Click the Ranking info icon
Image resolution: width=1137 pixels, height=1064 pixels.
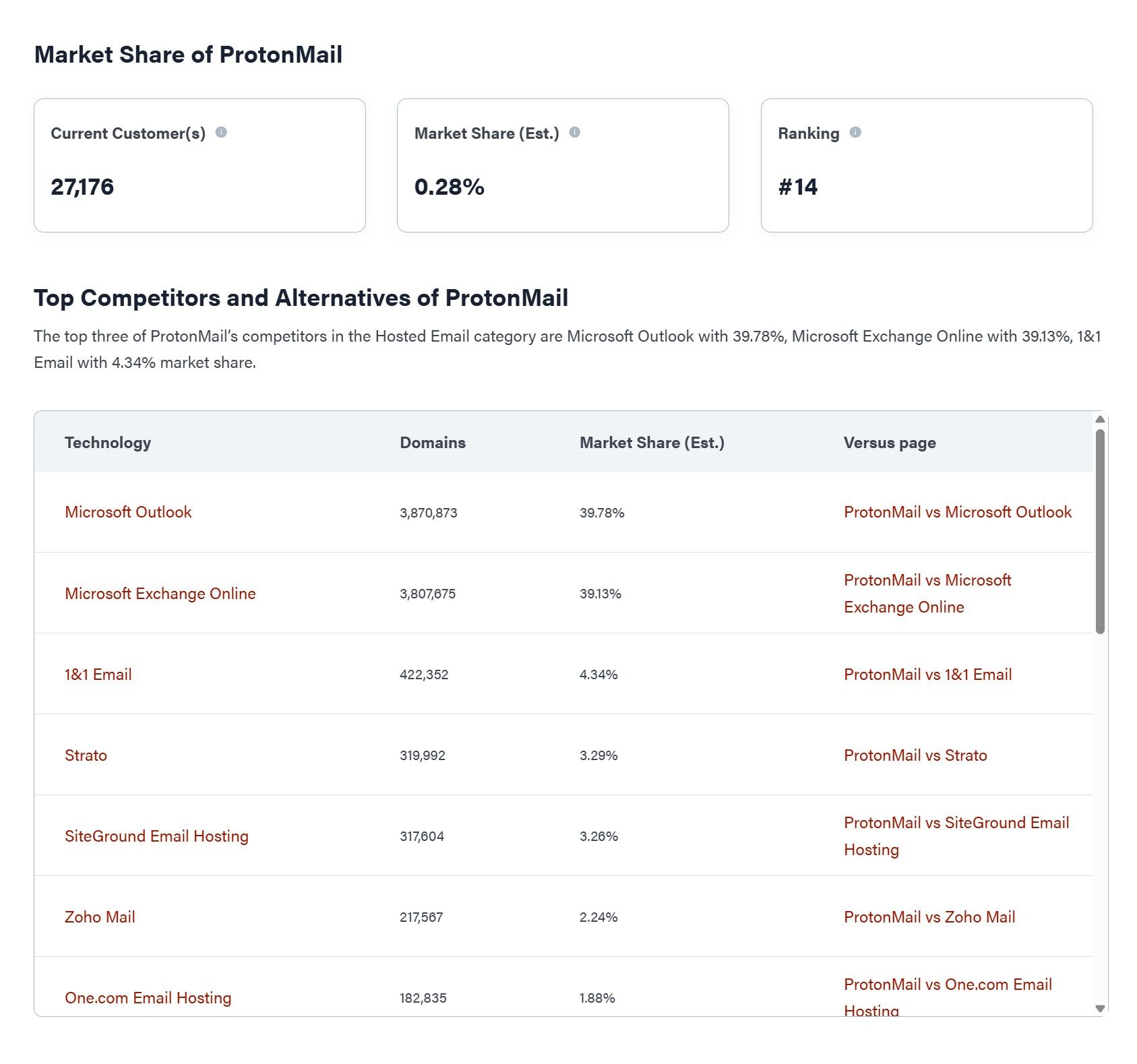[x=855, y=132]
